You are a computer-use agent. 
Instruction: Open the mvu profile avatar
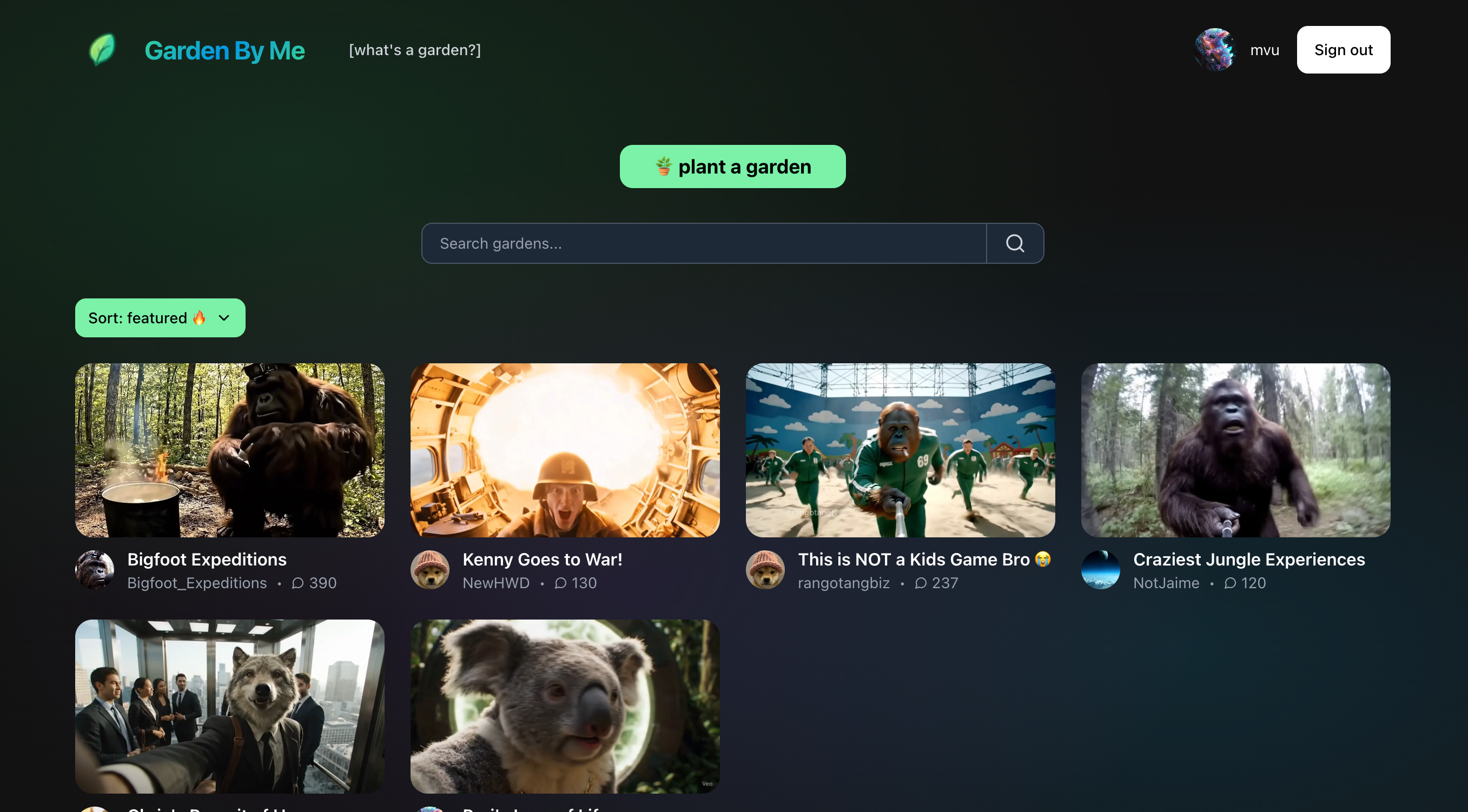[1214, 50]
